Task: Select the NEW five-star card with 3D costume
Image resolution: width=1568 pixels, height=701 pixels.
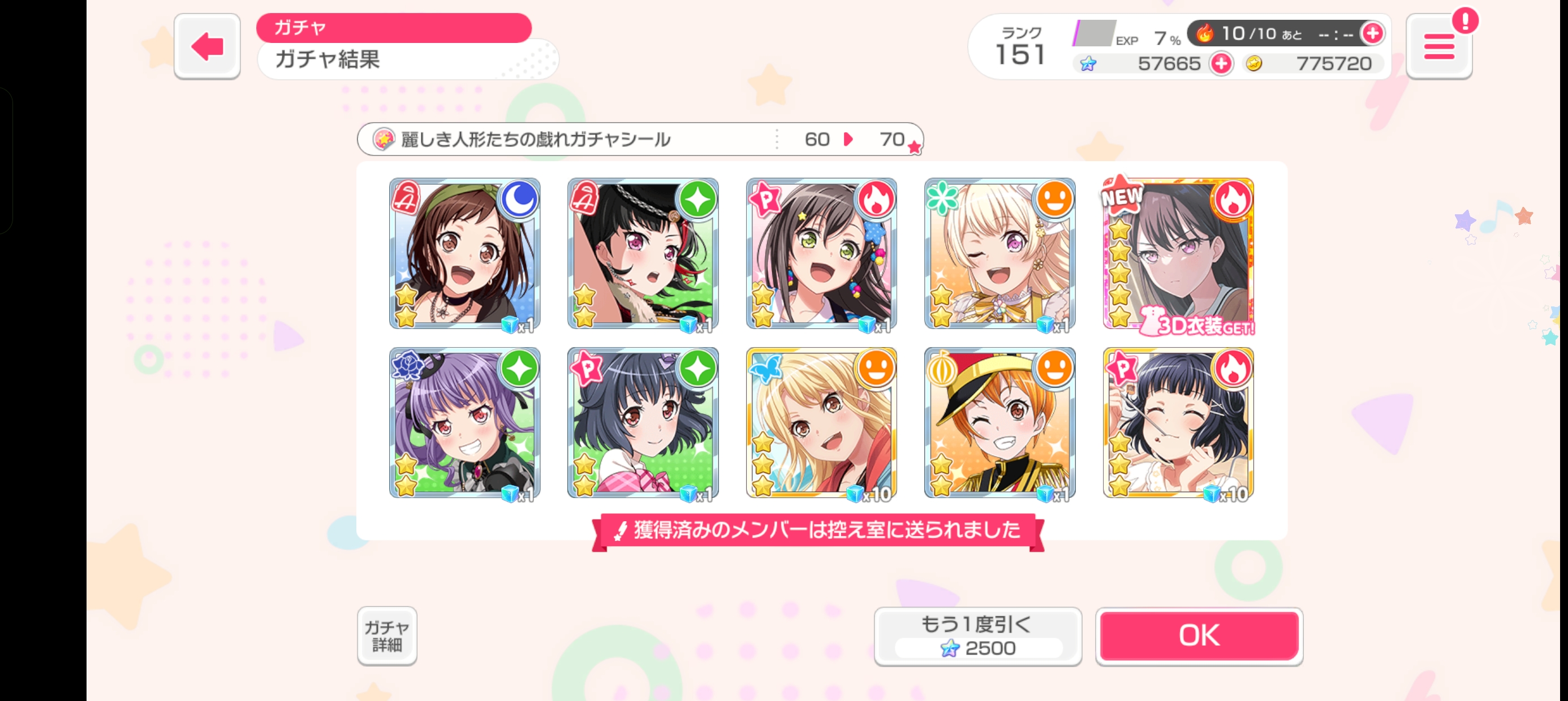Action: tap(1178, 255)
